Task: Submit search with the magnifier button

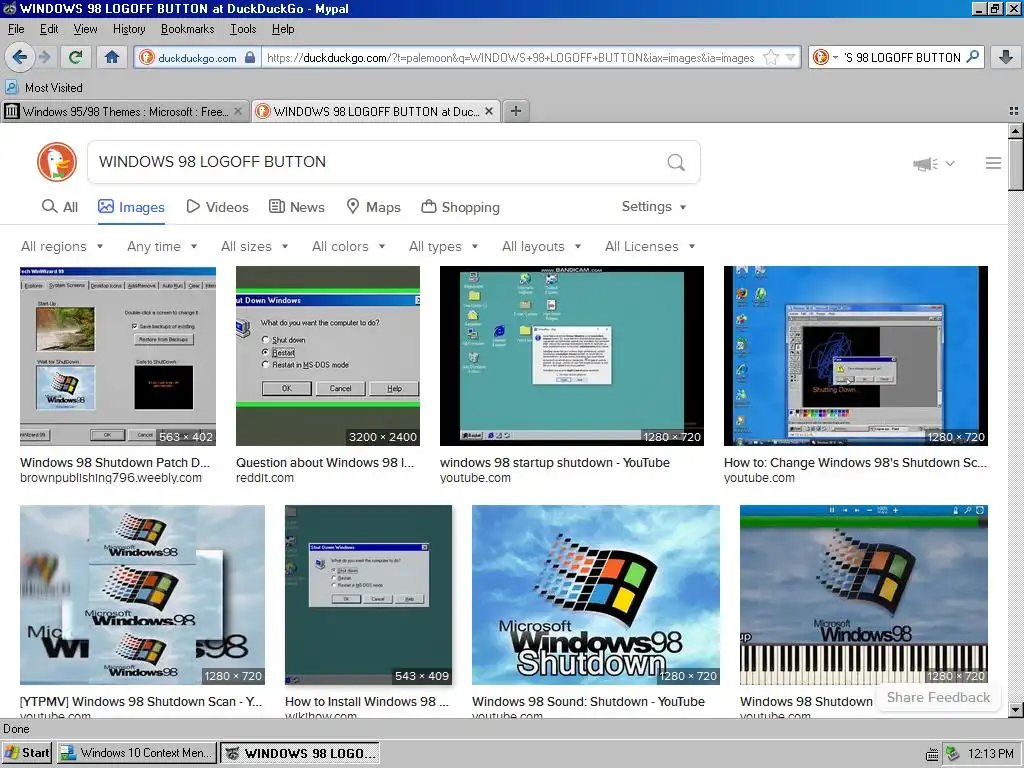Action: pyautogui.click(x=676, y=162)
